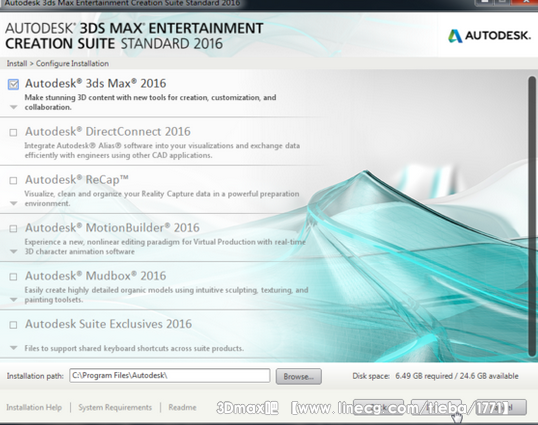Click the product list vertical scrollbar
538x425 pixels.
point(532,216)
